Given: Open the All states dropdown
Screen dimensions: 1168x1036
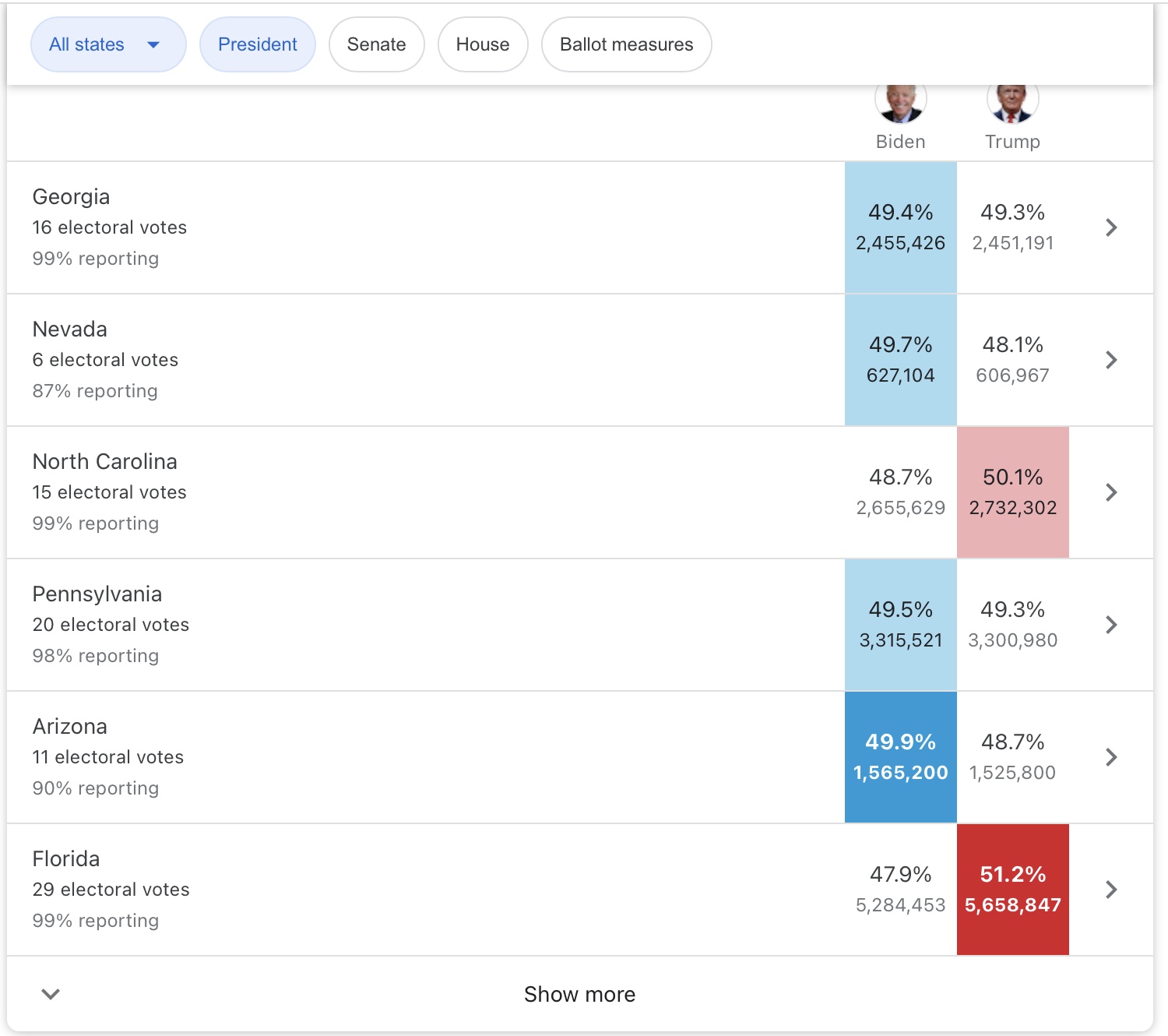Looking at the screenshot, I should (107, 44).
